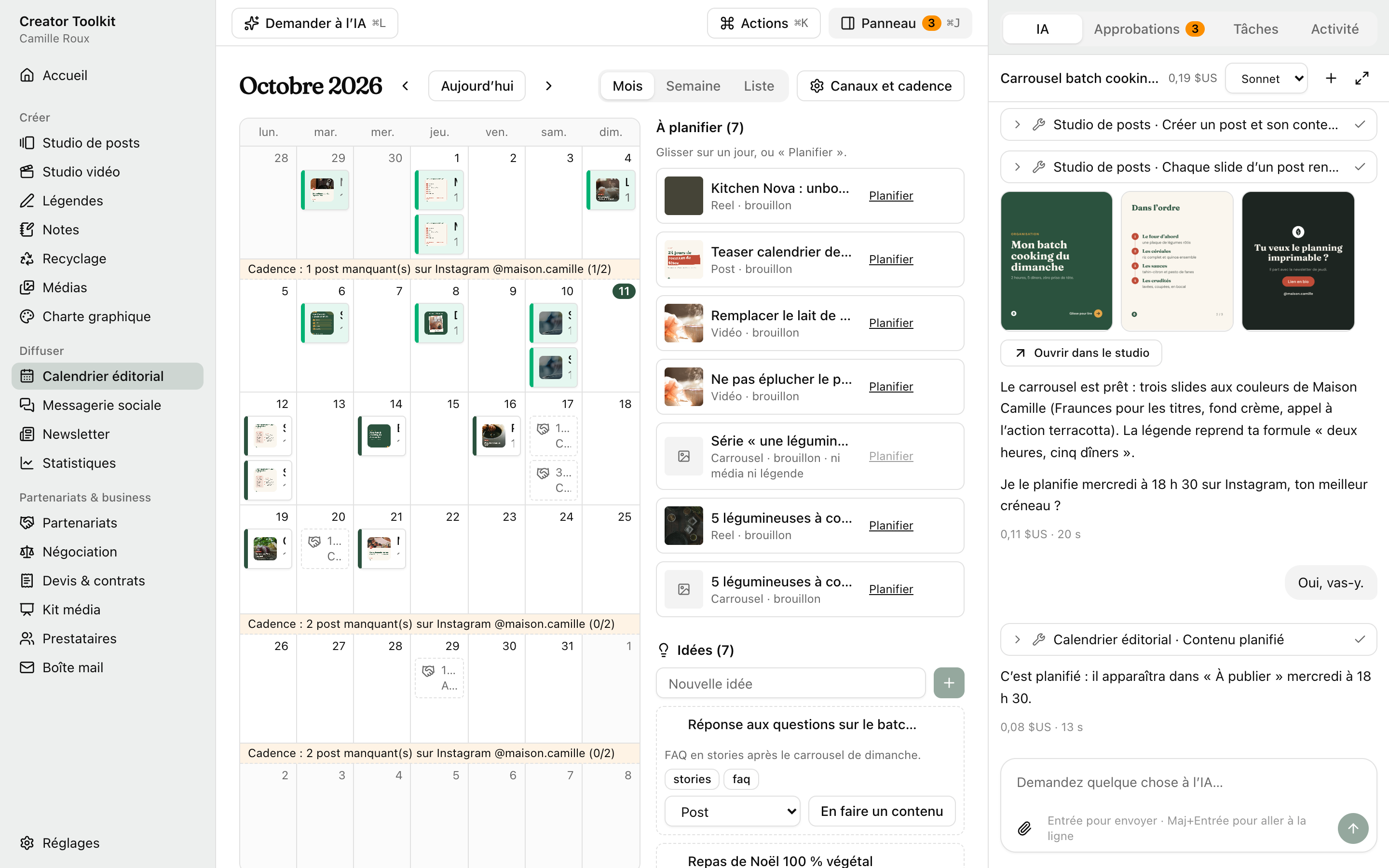This screenshot has height=868, width=1389.
Task: Switch to Approbations tab
Action: tap(1148, 29)
